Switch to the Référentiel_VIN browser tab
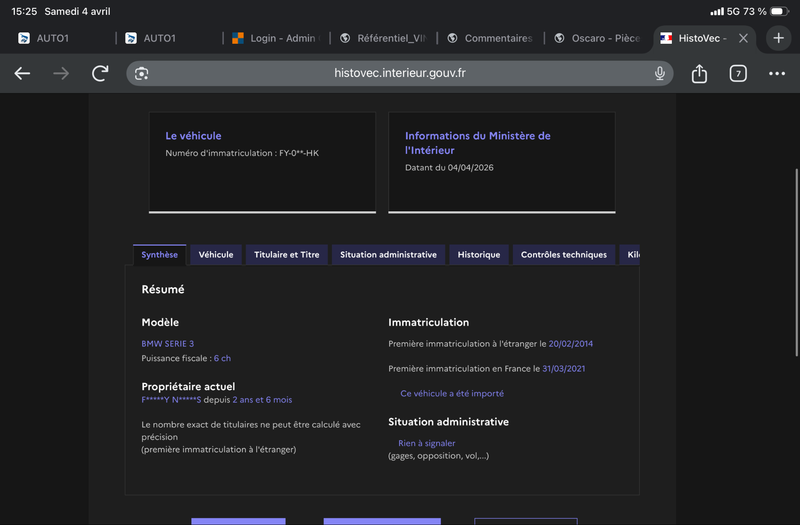Viewport: 800px width, 525px height. point(382,38)
